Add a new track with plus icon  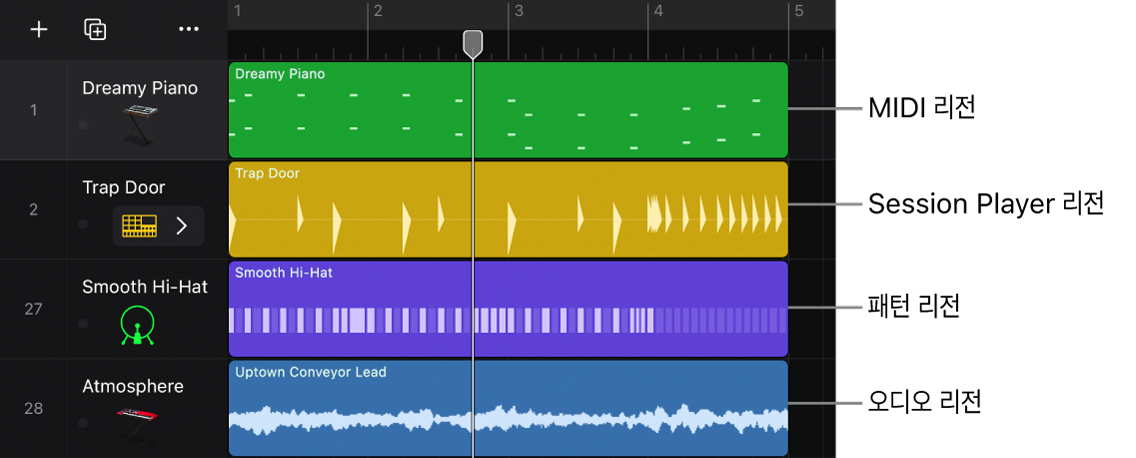(38, 29)
